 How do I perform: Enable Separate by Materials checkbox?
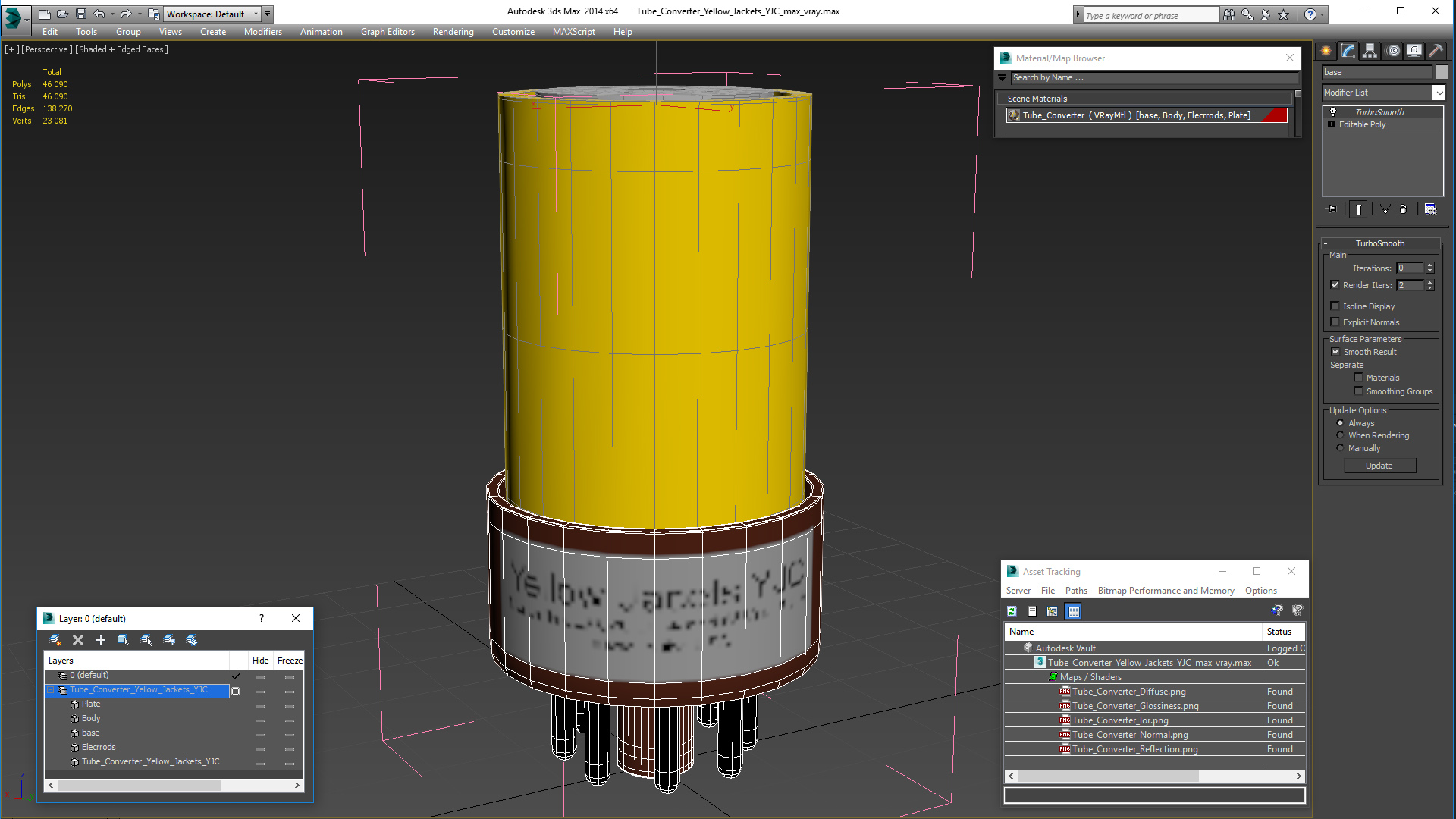[x=1359, y=378]
